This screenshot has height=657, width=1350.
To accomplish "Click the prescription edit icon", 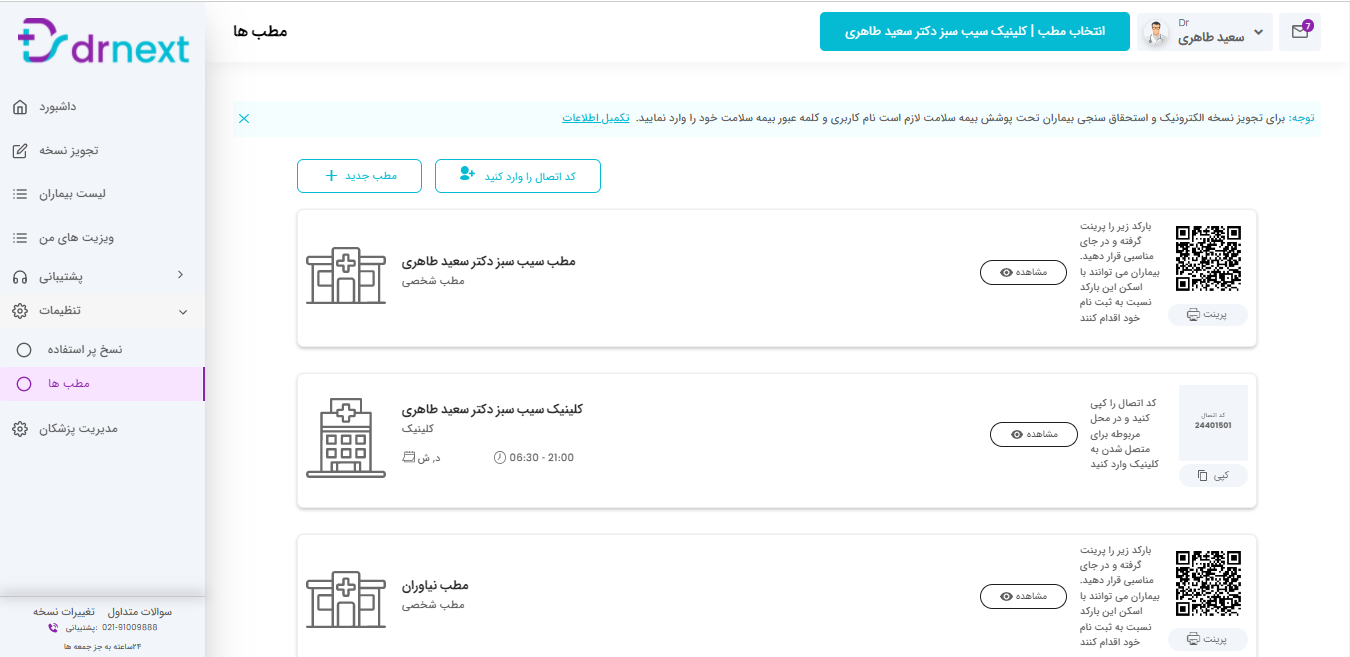I will click(x=20, y=151).
